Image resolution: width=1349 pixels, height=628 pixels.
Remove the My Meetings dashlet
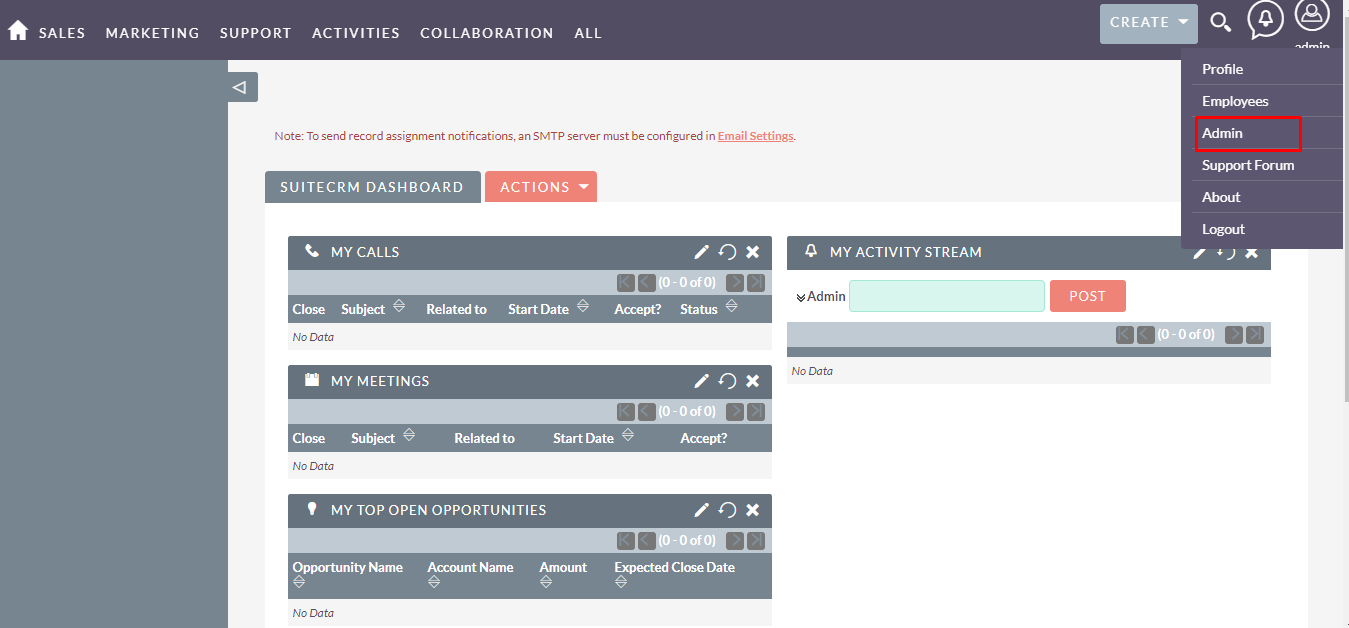pyautogui.click(x=753, y=381)
